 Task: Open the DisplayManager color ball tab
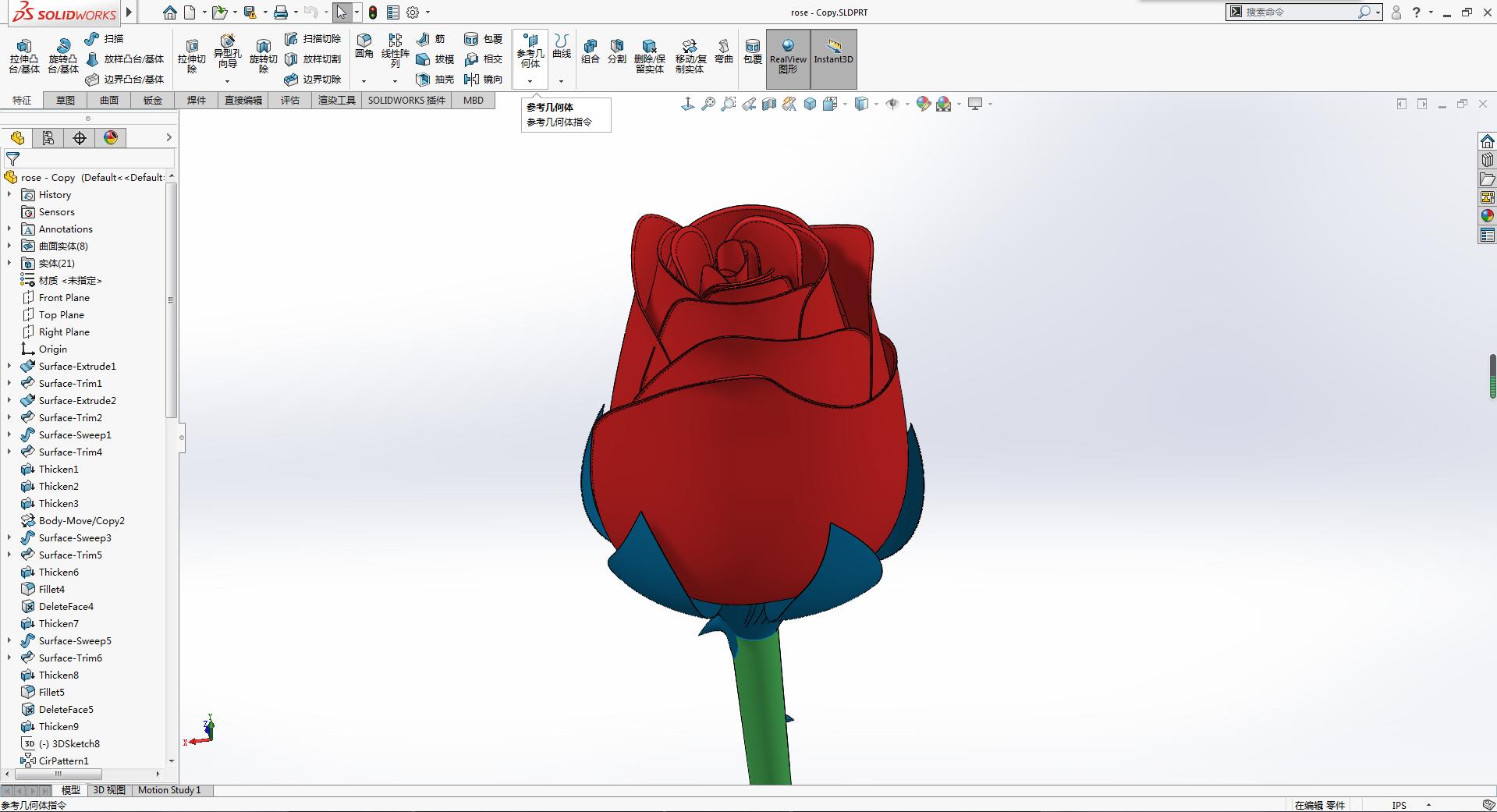[x=111, y=138]
